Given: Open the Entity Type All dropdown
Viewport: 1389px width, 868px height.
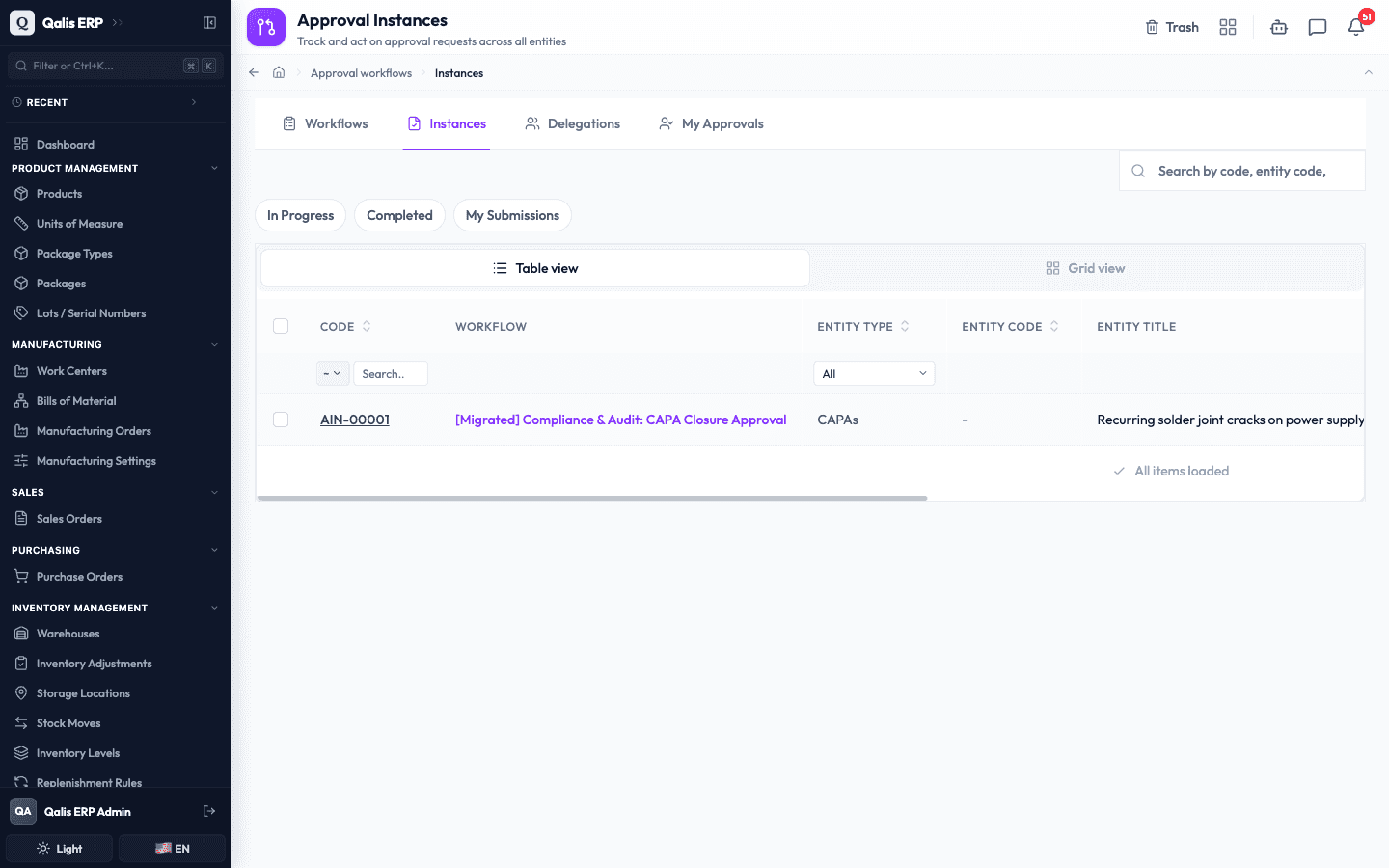Looking at the screenshot, I should [874, 373].
